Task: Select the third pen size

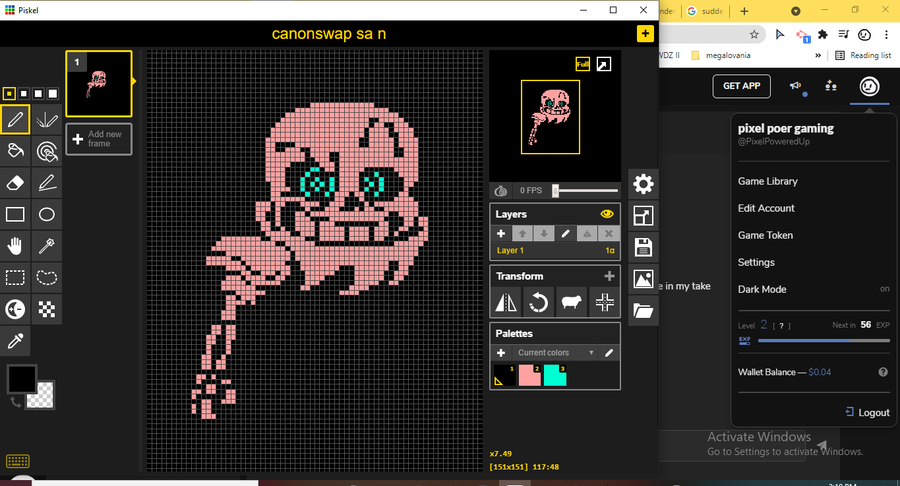Action: [x=38, y=94]
